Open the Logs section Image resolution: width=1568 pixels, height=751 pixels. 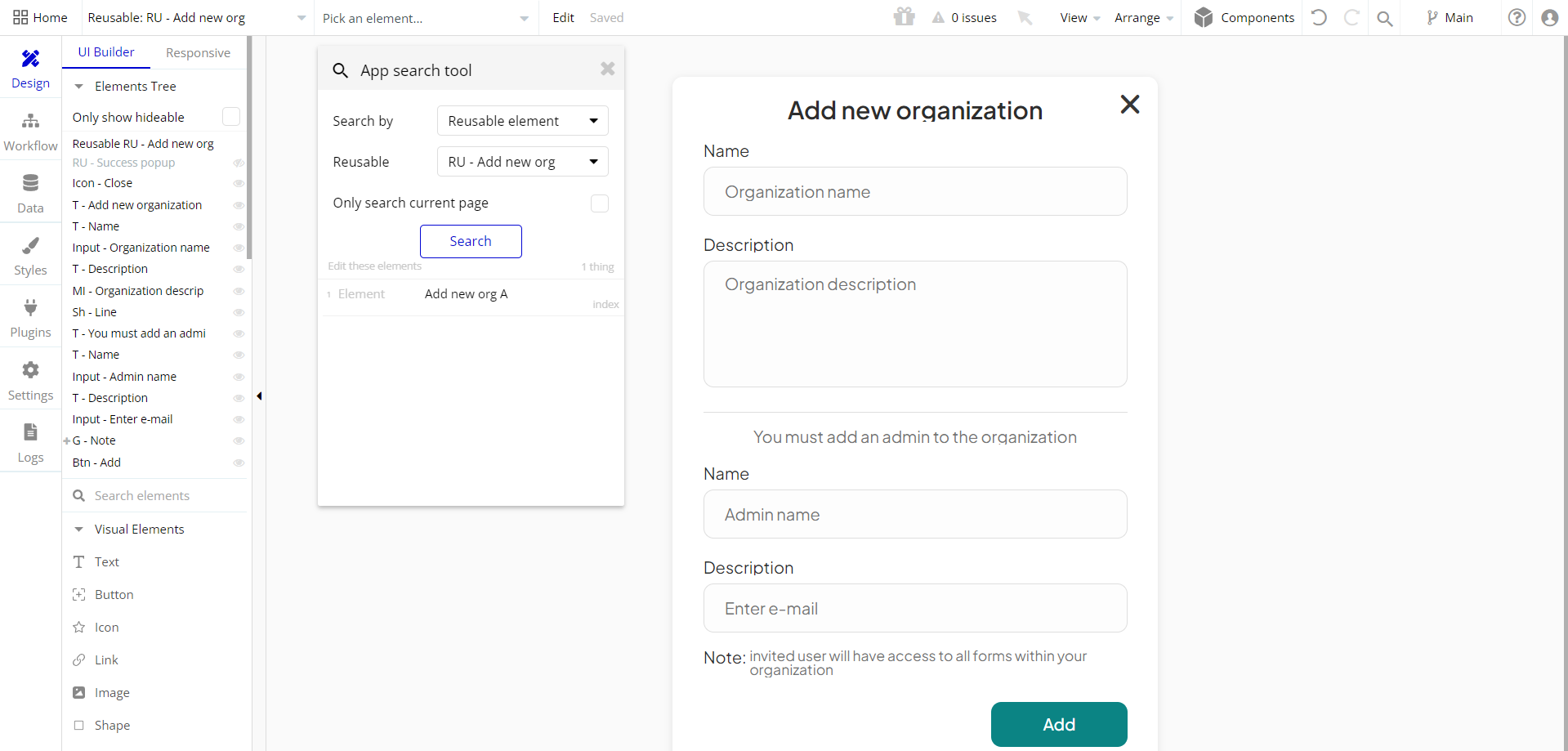[x=30, y=443]
